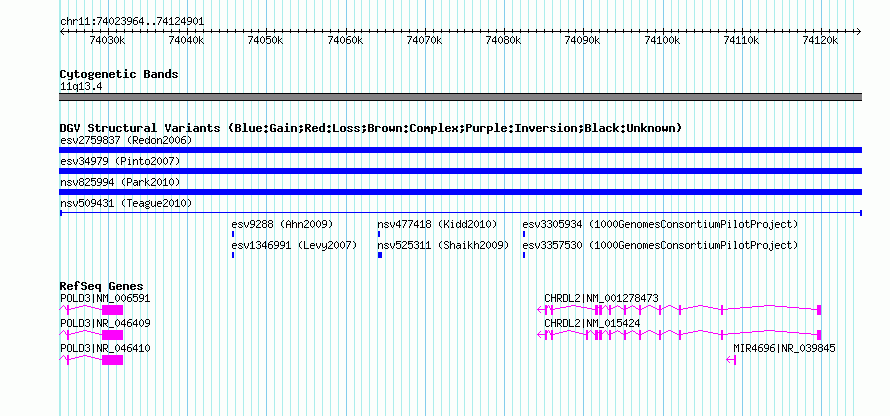Select the nsv477418 (Kidd2010) variant marker

[379, 234]
